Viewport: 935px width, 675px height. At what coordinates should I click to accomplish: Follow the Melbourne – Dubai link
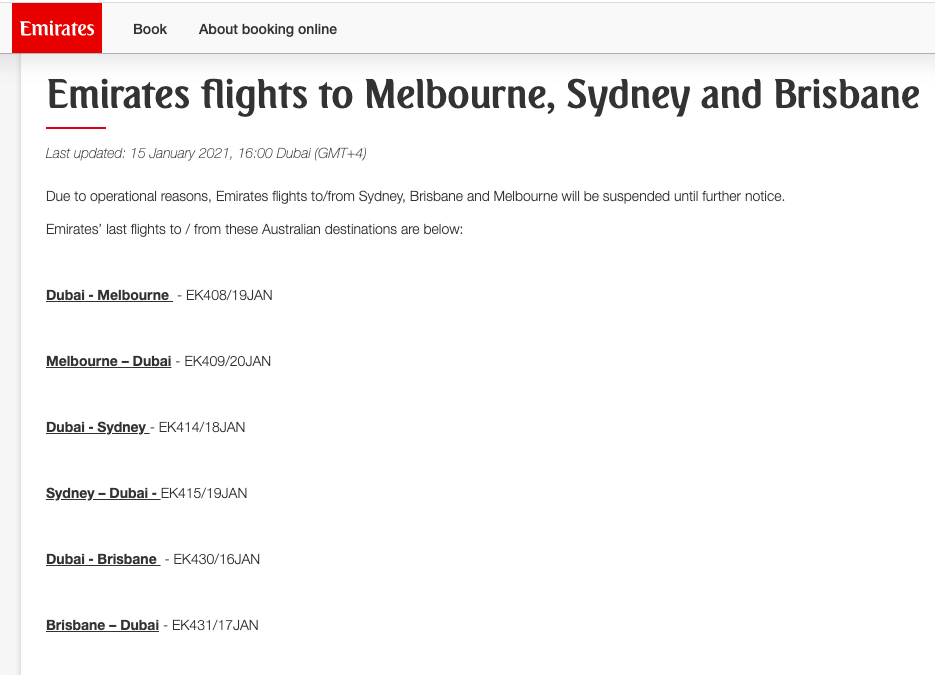(x=109, y=361)
